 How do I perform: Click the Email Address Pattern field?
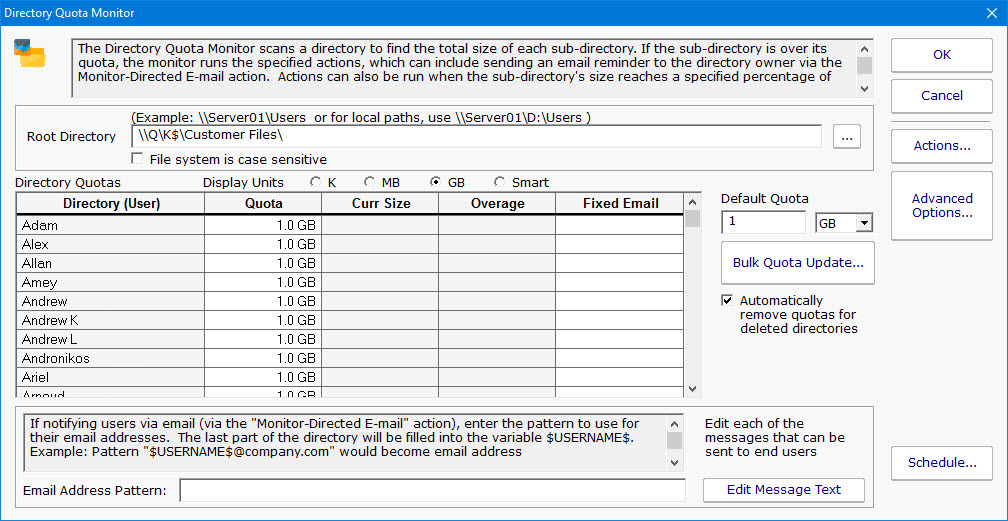(432, 490)
